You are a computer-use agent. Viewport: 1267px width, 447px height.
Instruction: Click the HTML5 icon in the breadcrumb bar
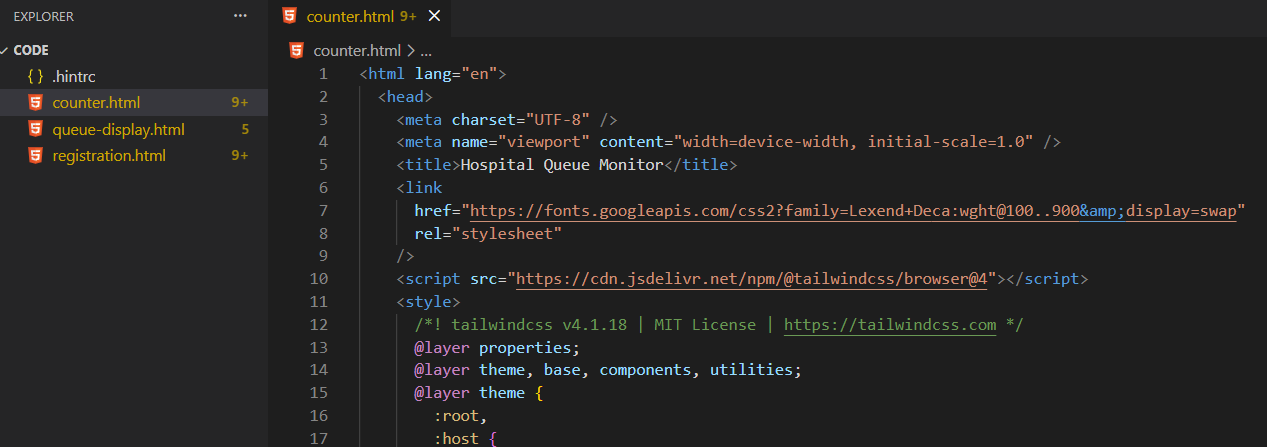[297, 50]
